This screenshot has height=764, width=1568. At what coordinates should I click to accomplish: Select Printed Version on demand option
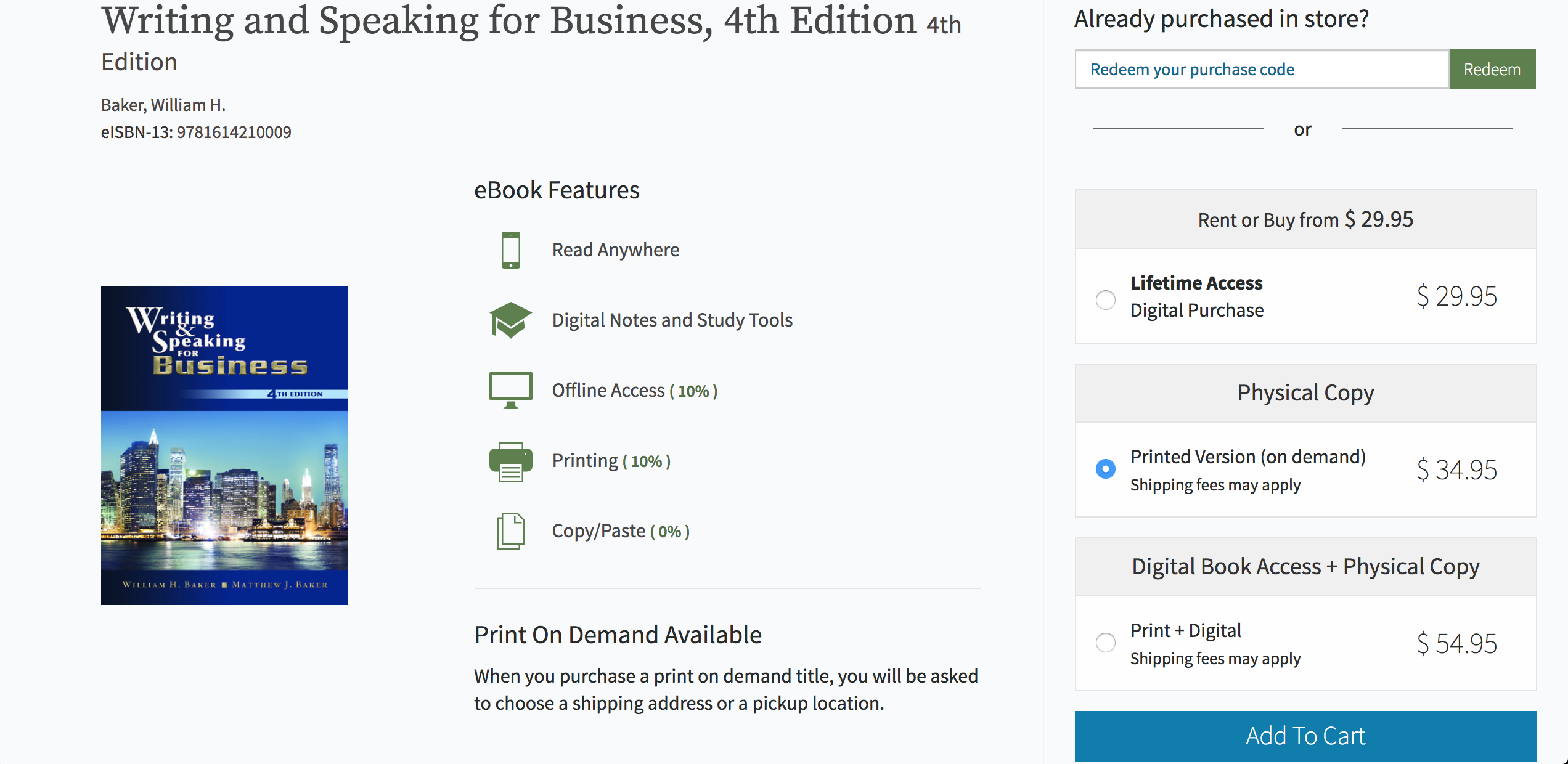pos(1106,469)
